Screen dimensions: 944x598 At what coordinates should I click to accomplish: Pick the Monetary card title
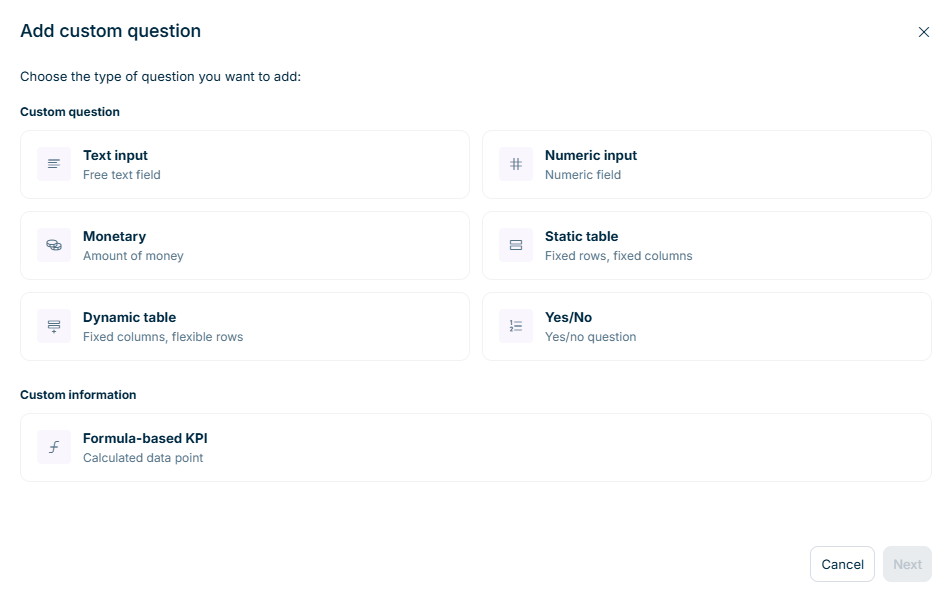114,236
